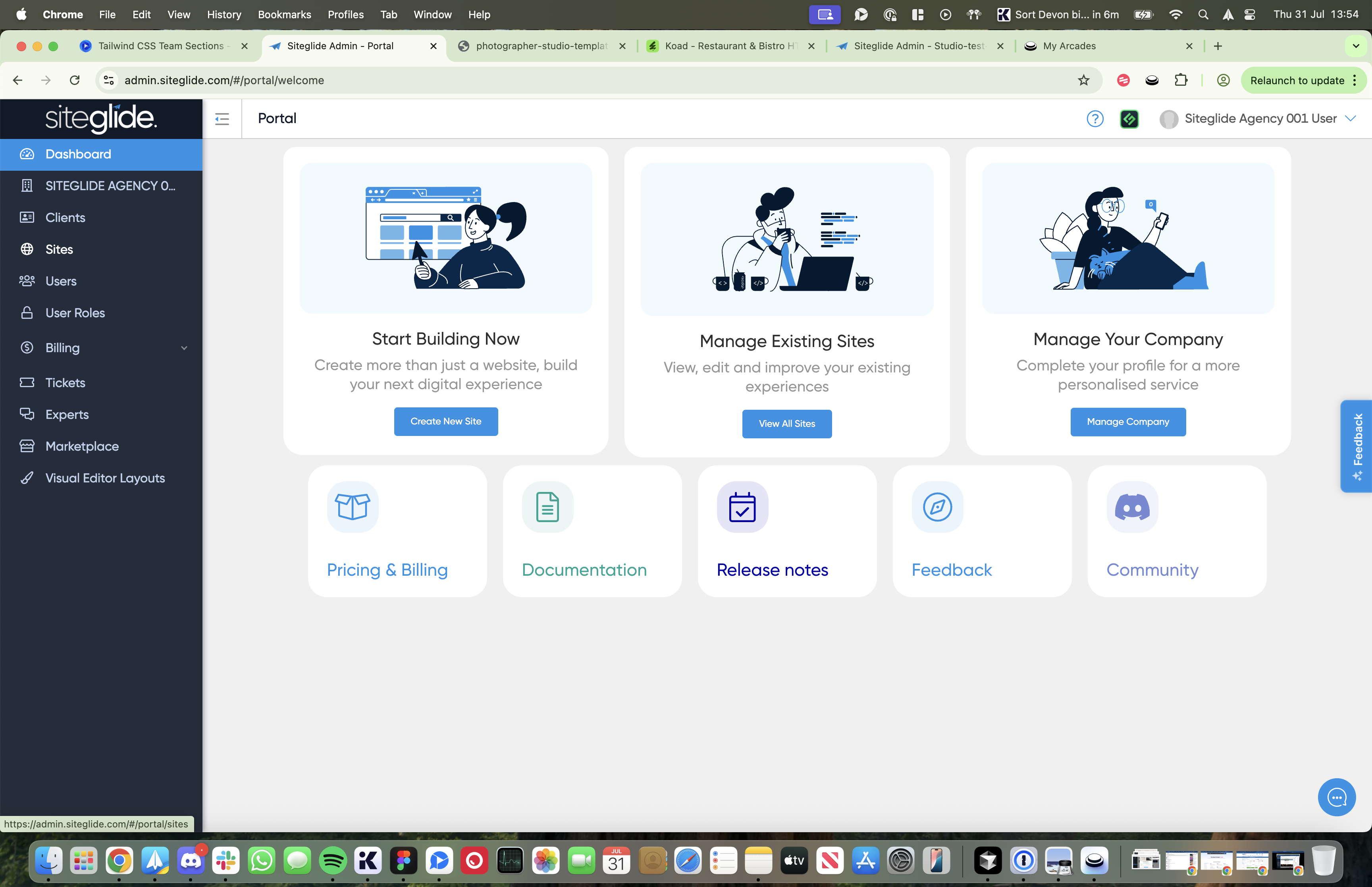Collapse the sidebar using the hamburger icon
The height and width of the screenshot is (887, 1372).
coord(222,119)
